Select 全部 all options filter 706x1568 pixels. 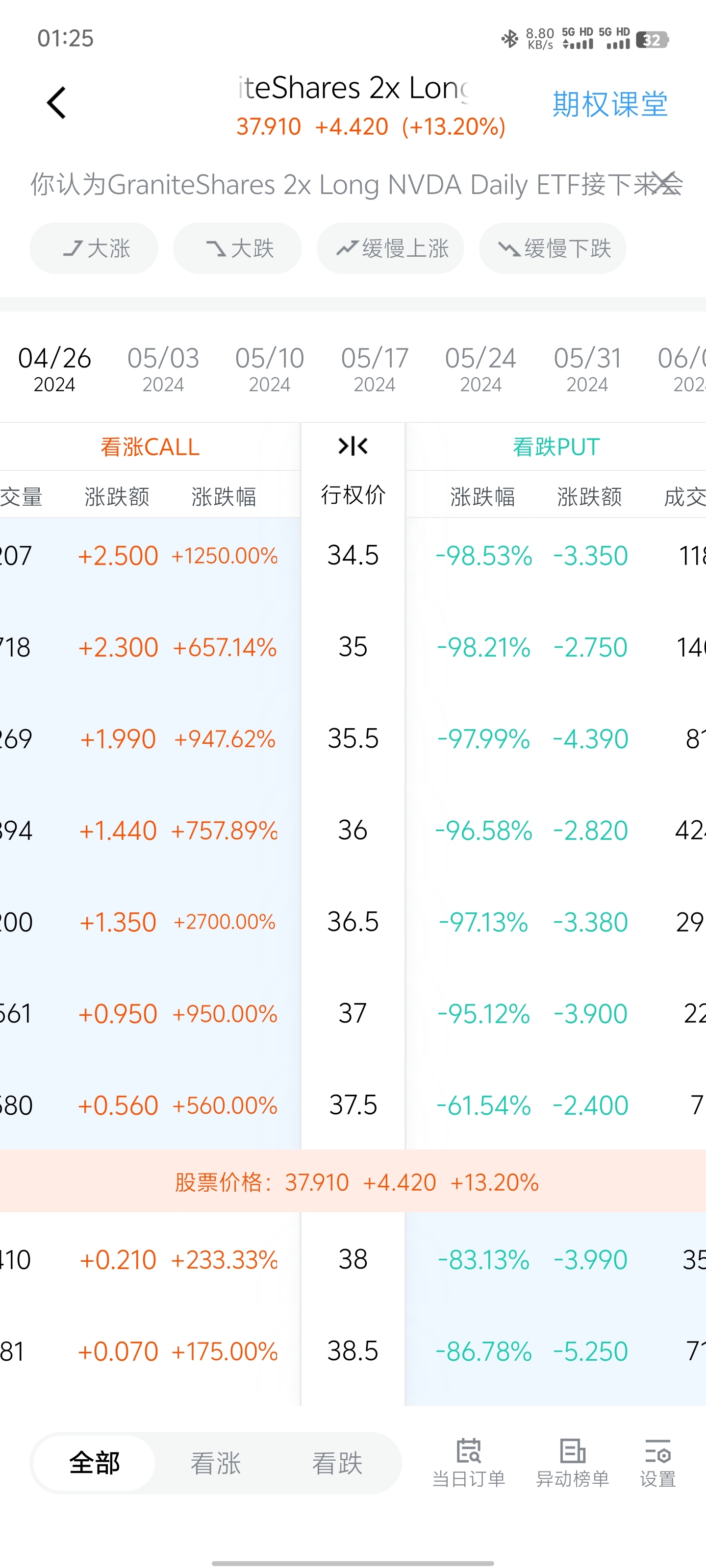tap(95, 1463)
